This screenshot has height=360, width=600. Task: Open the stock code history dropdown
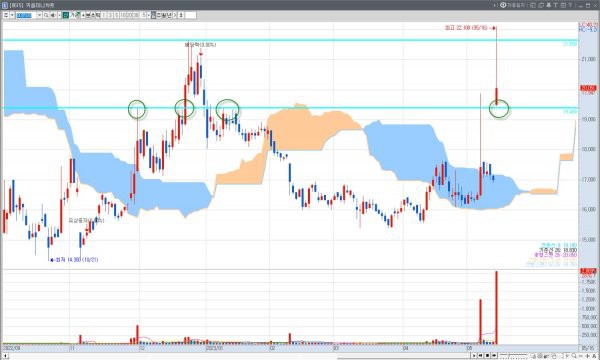click(x=39, y=15)
